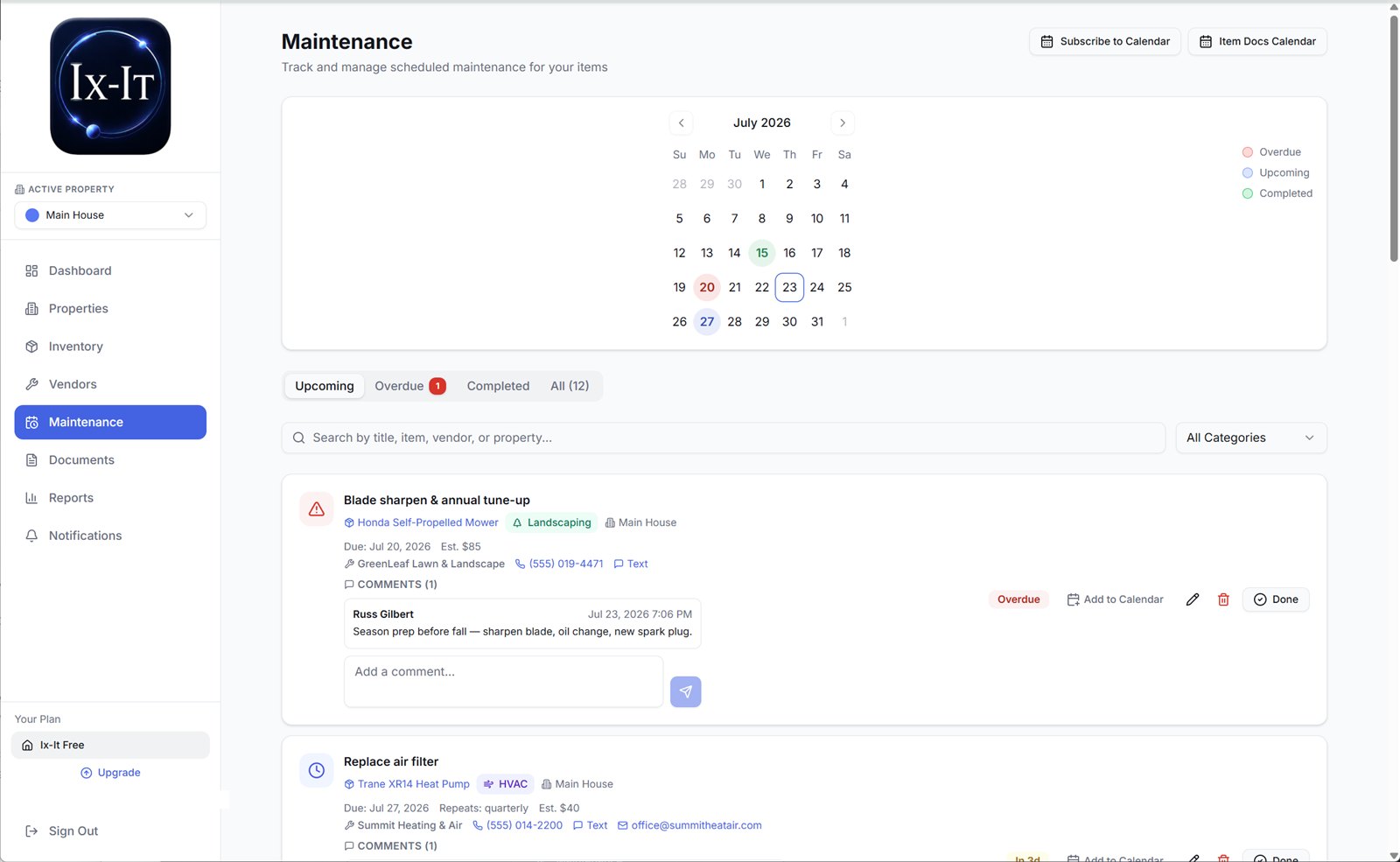Viewport: 1400px width, 862px height.
Task: Select Maintenance in the sidebar
Action: 110,422
